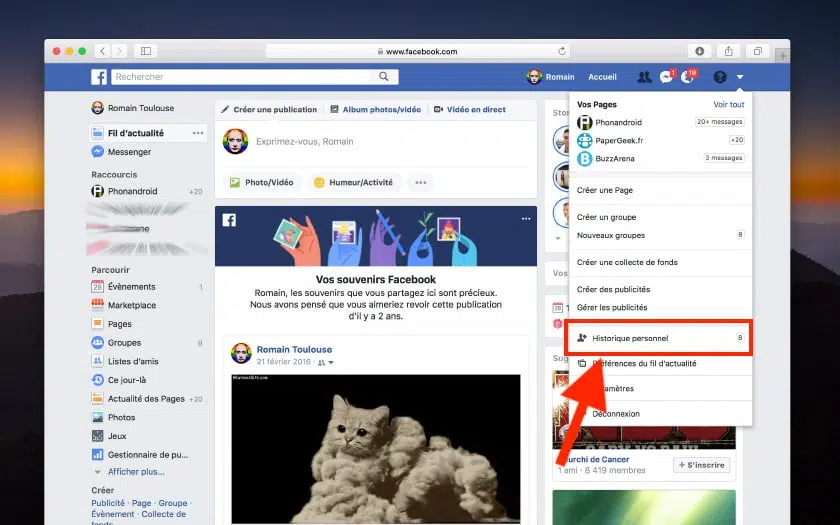Open the notifications bell icon
The image size is (840, 525).
coord(687,77)
